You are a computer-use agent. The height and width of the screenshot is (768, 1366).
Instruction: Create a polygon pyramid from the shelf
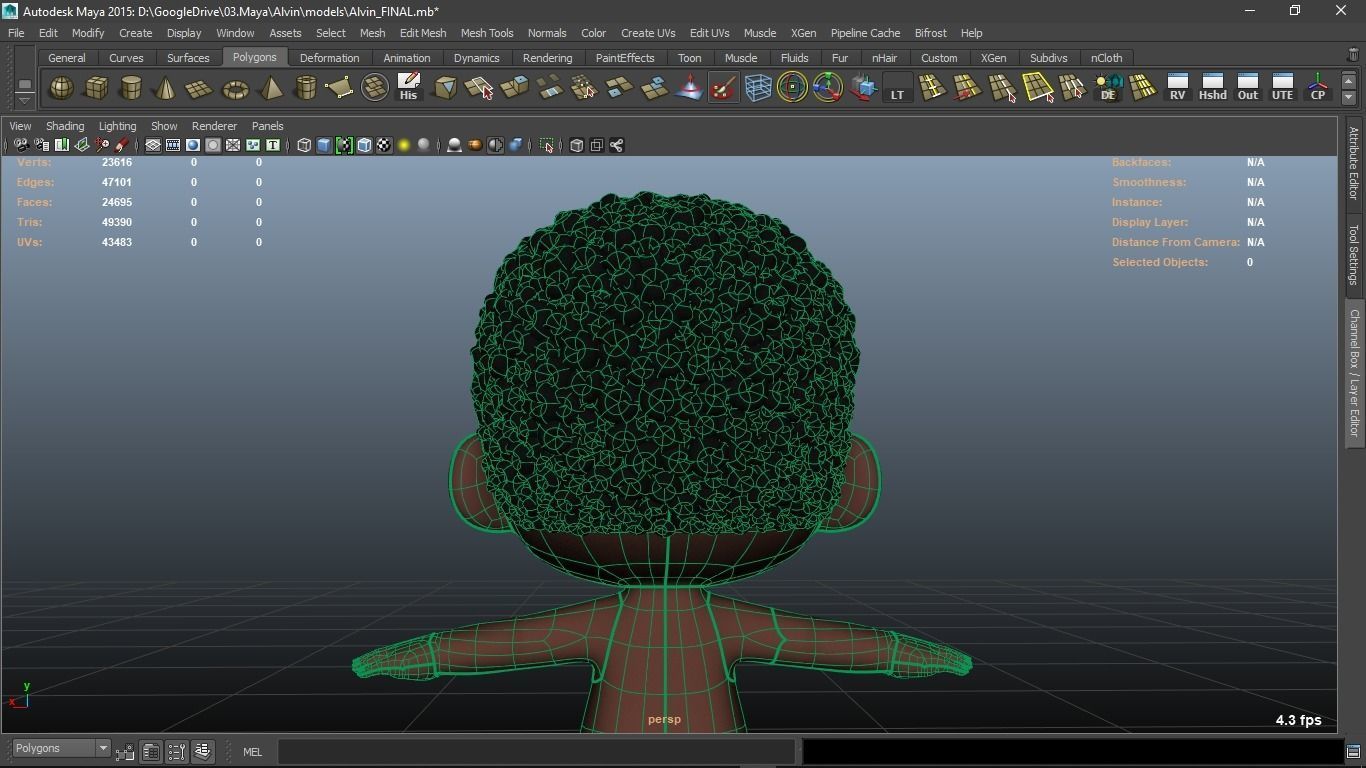click(270, 88)
